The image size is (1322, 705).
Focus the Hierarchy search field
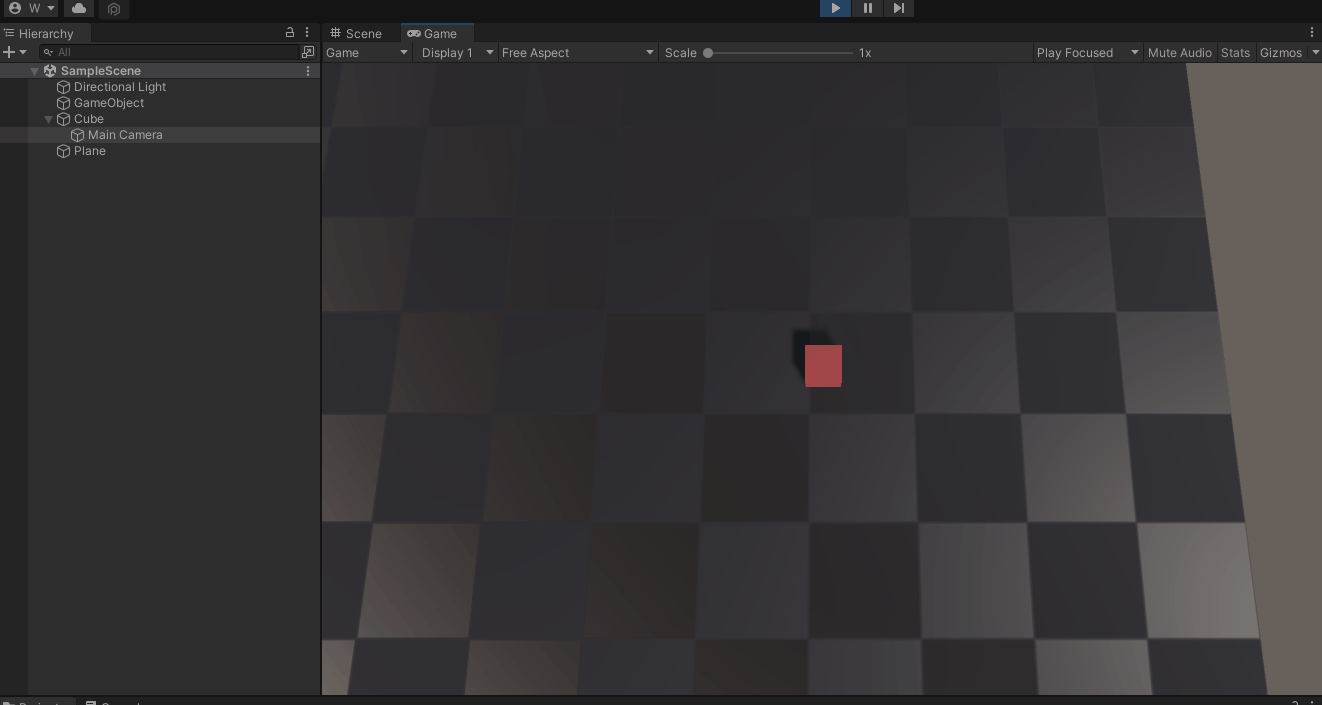(x=168, y=52)
